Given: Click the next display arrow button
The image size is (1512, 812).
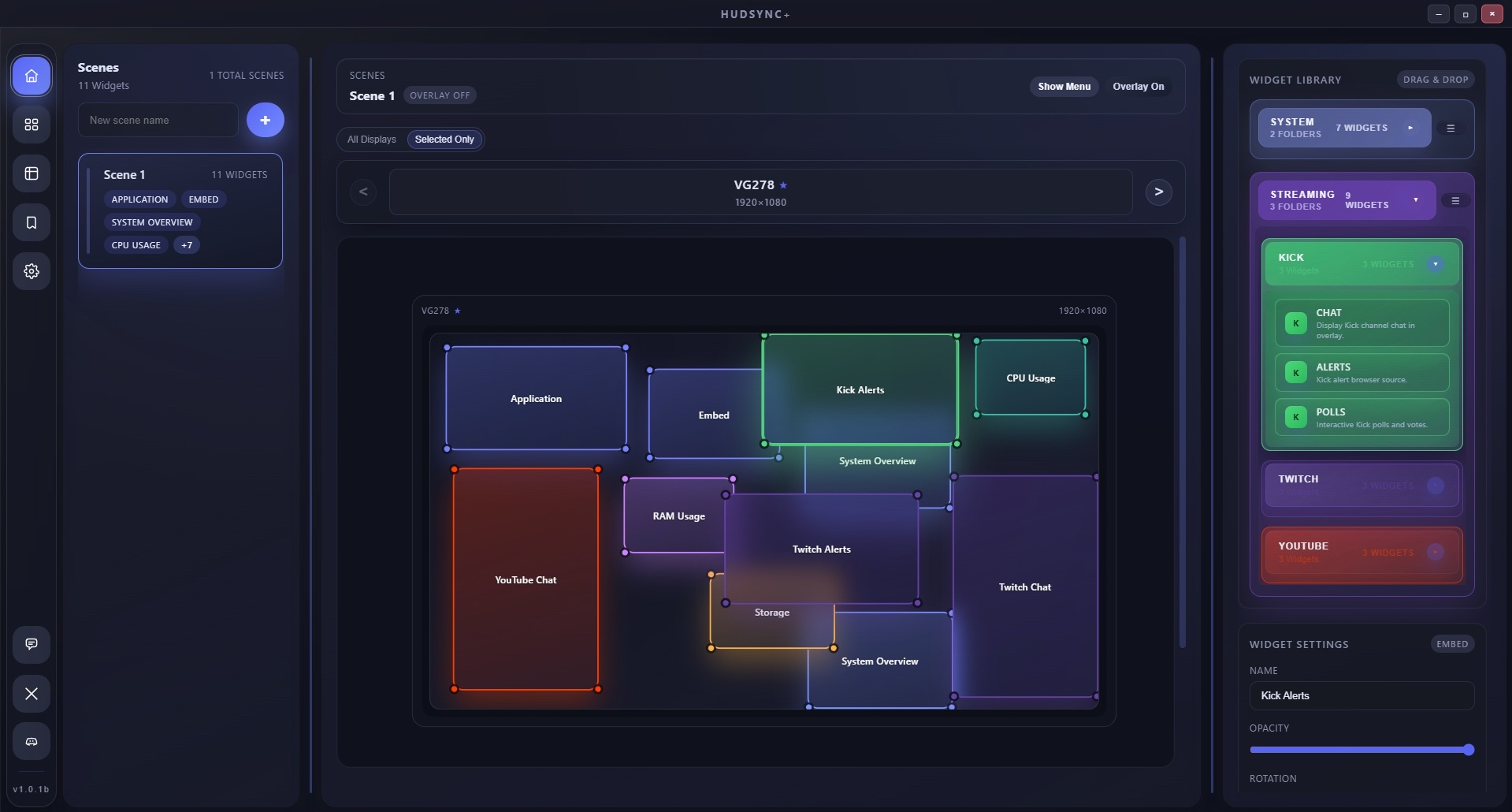Looking at the screenshot, I should pyautogui.click(x=1157, y=192).
